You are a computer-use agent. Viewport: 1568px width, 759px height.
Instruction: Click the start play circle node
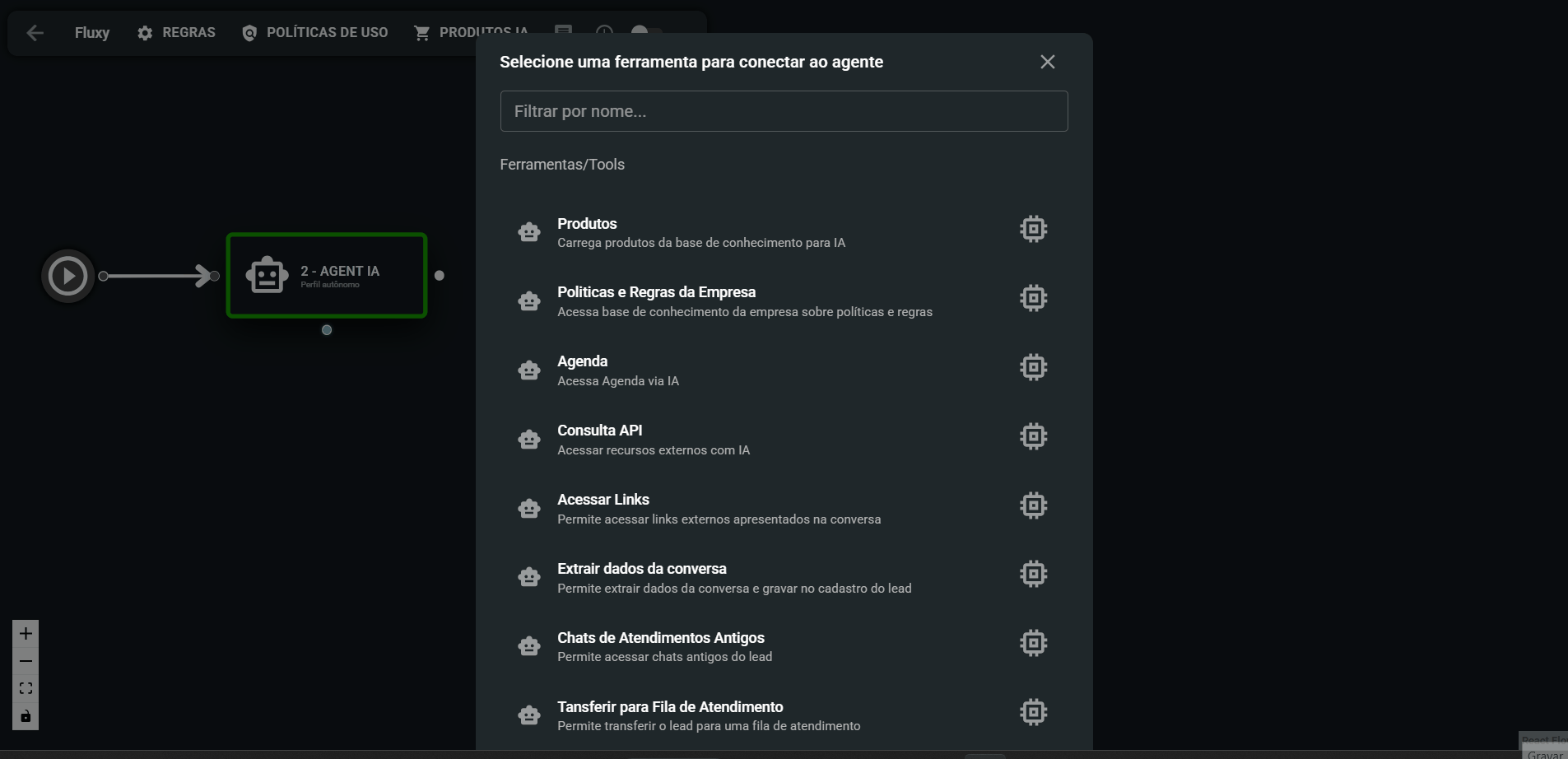67,276
